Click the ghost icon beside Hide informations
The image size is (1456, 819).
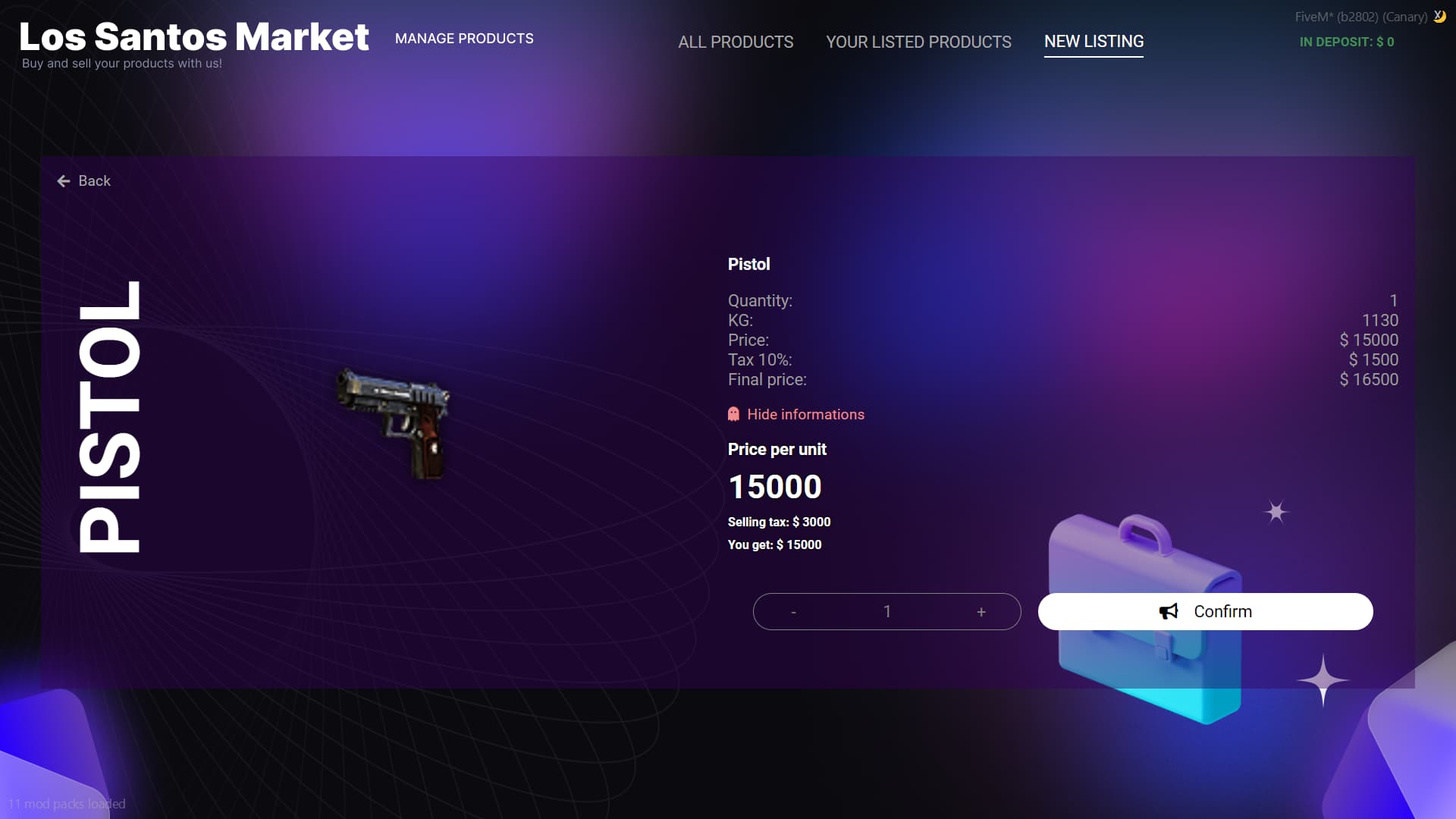point(733,414)
